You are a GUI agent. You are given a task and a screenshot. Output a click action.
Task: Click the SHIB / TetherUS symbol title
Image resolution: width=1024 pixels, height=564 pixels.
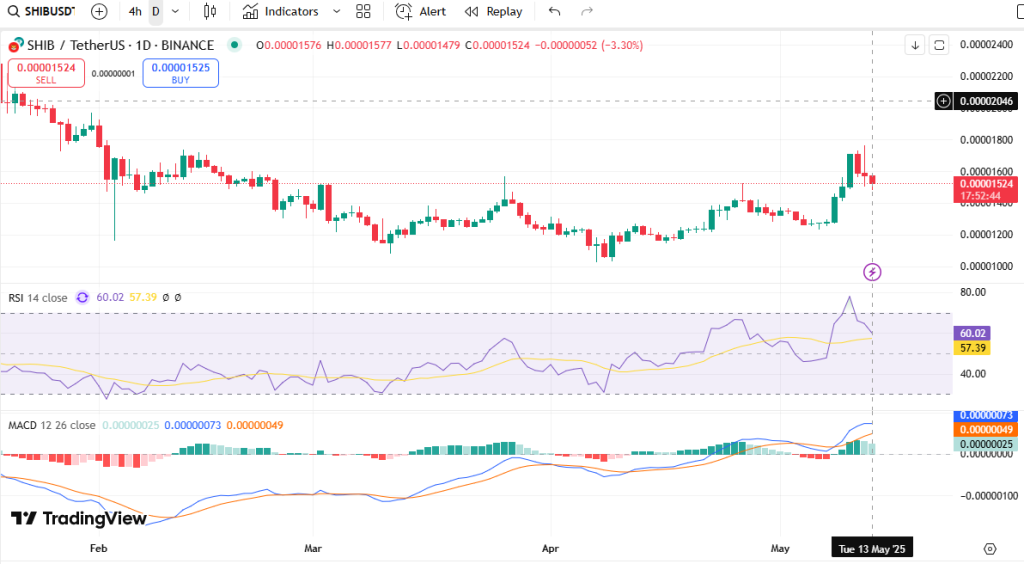pyautogui.click(x=120, y=45)
